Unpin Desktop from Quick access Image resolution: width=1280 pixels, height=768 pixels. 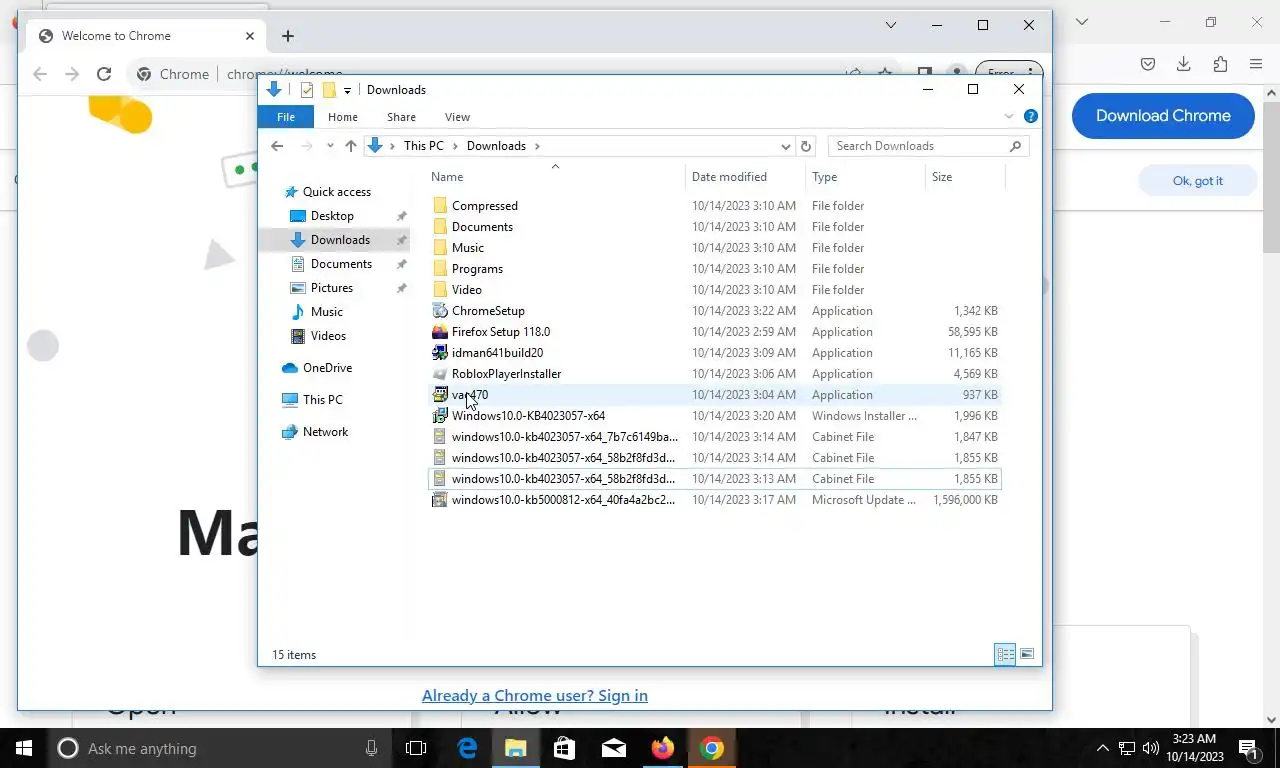coord(401,216)
